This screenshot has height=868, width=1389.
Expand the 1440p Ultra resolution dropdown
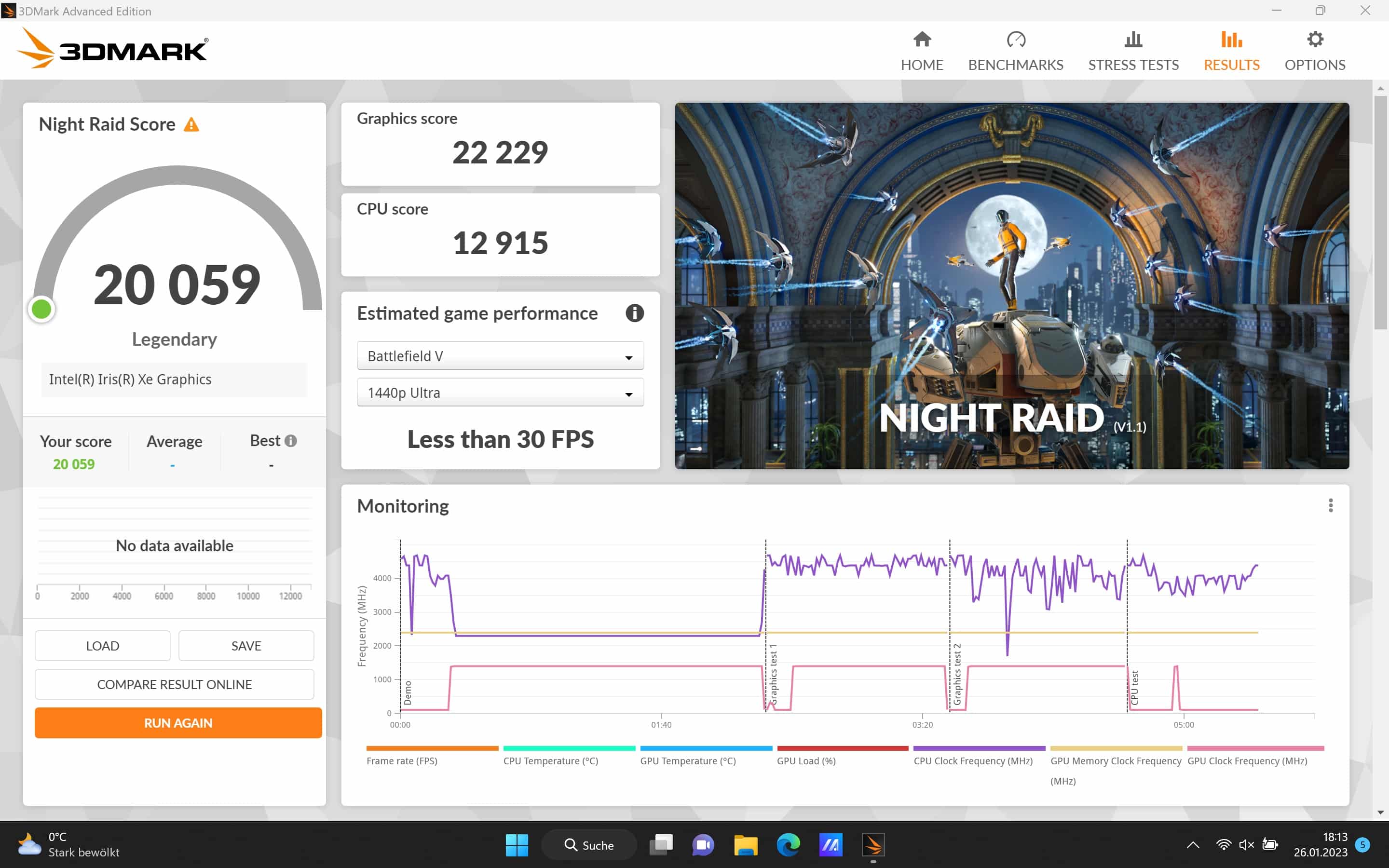(x=500, y=393)
